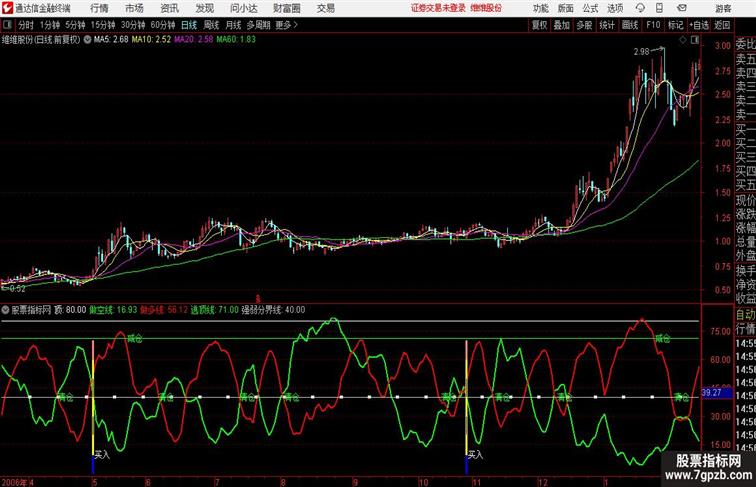Click the 叠加 overlay button
This screenshot has height=487, width=756.
[562, 25]
